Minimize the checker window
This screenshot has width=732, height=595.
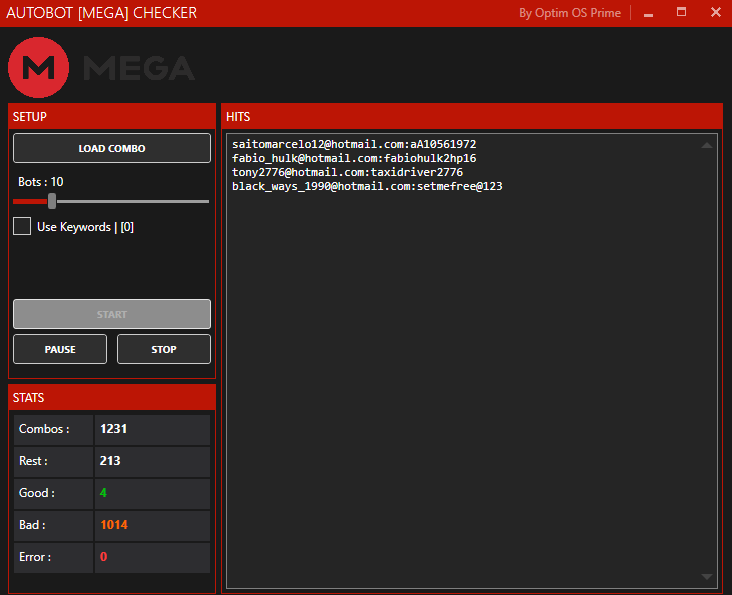coord(648,13)
